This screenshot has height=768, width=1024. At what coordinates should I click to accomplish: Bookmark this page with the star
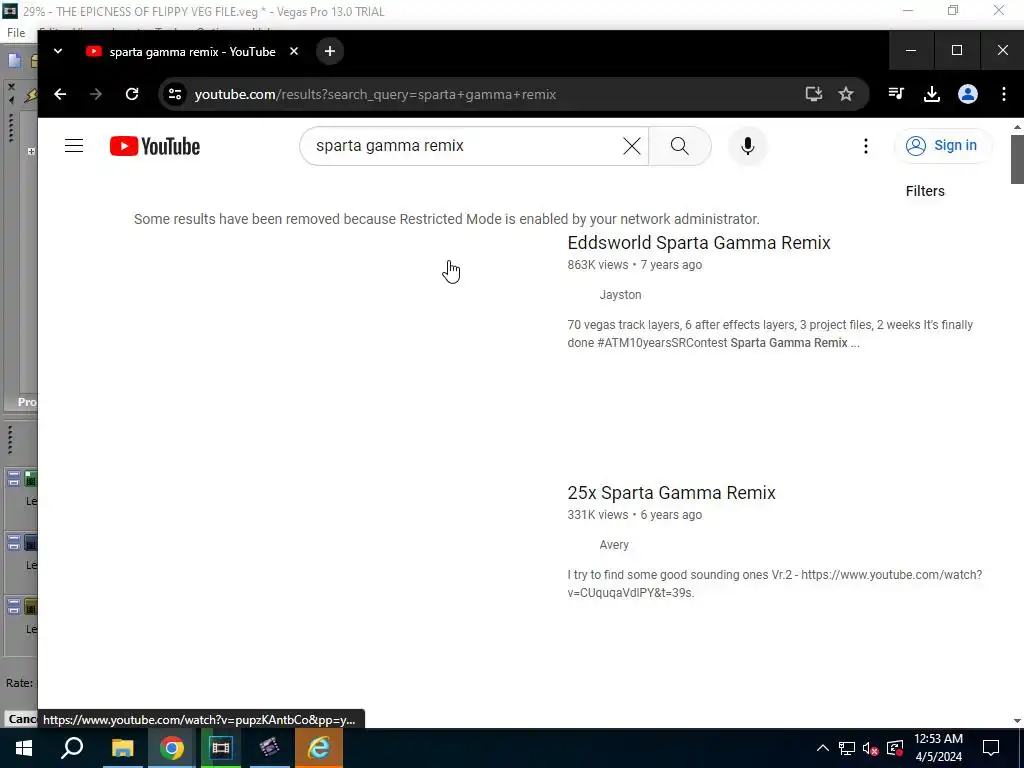846,94
